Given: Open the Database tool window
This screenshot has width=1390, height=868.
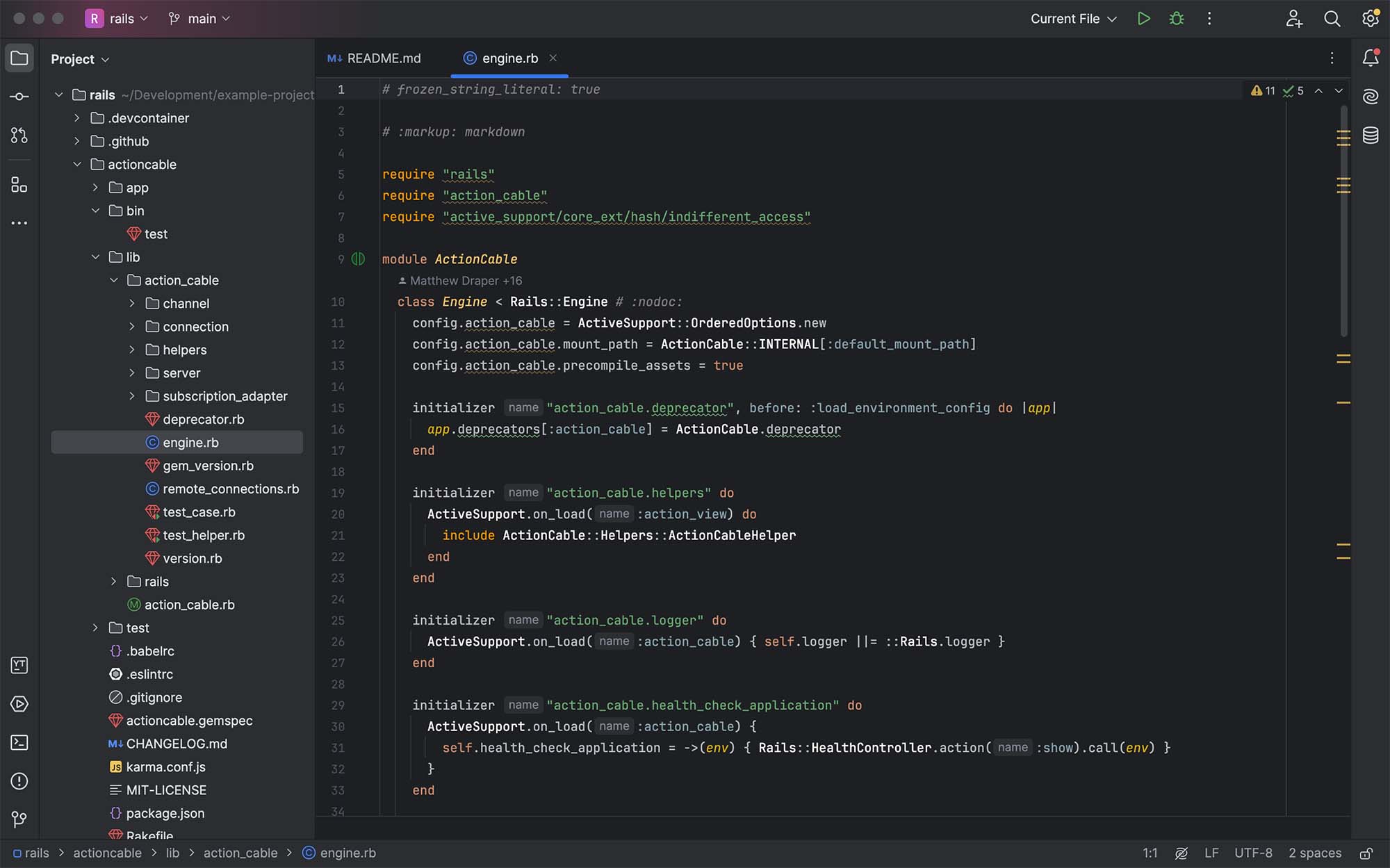Looking at the screenshot, I should 1370,136.
